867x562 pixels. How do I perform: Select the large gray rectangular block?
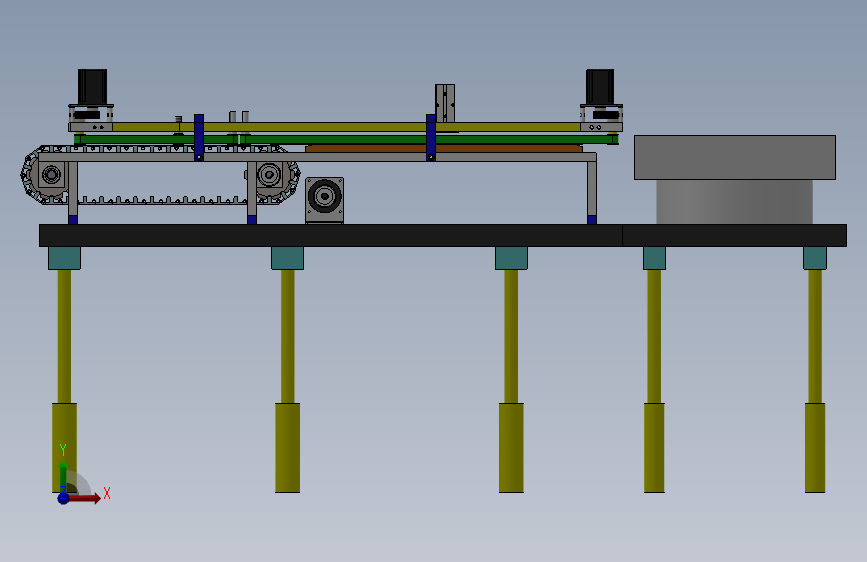pyautogui.click(x=735, y=158)
